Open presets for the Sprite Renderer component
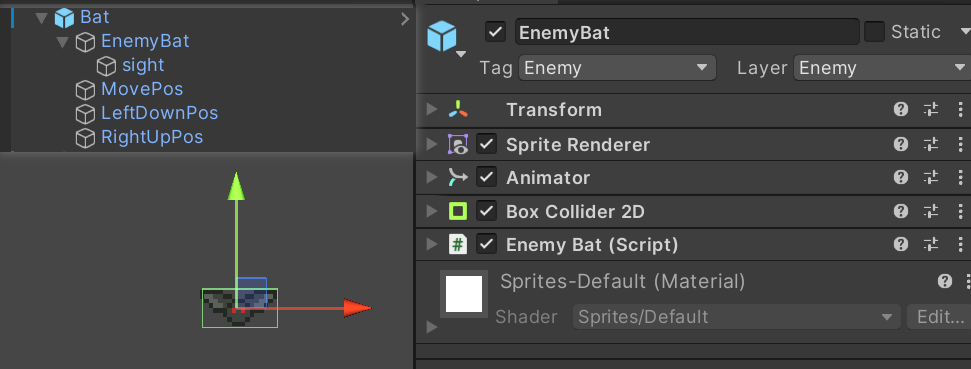This screenshot has height=369, width=971. 931,145
